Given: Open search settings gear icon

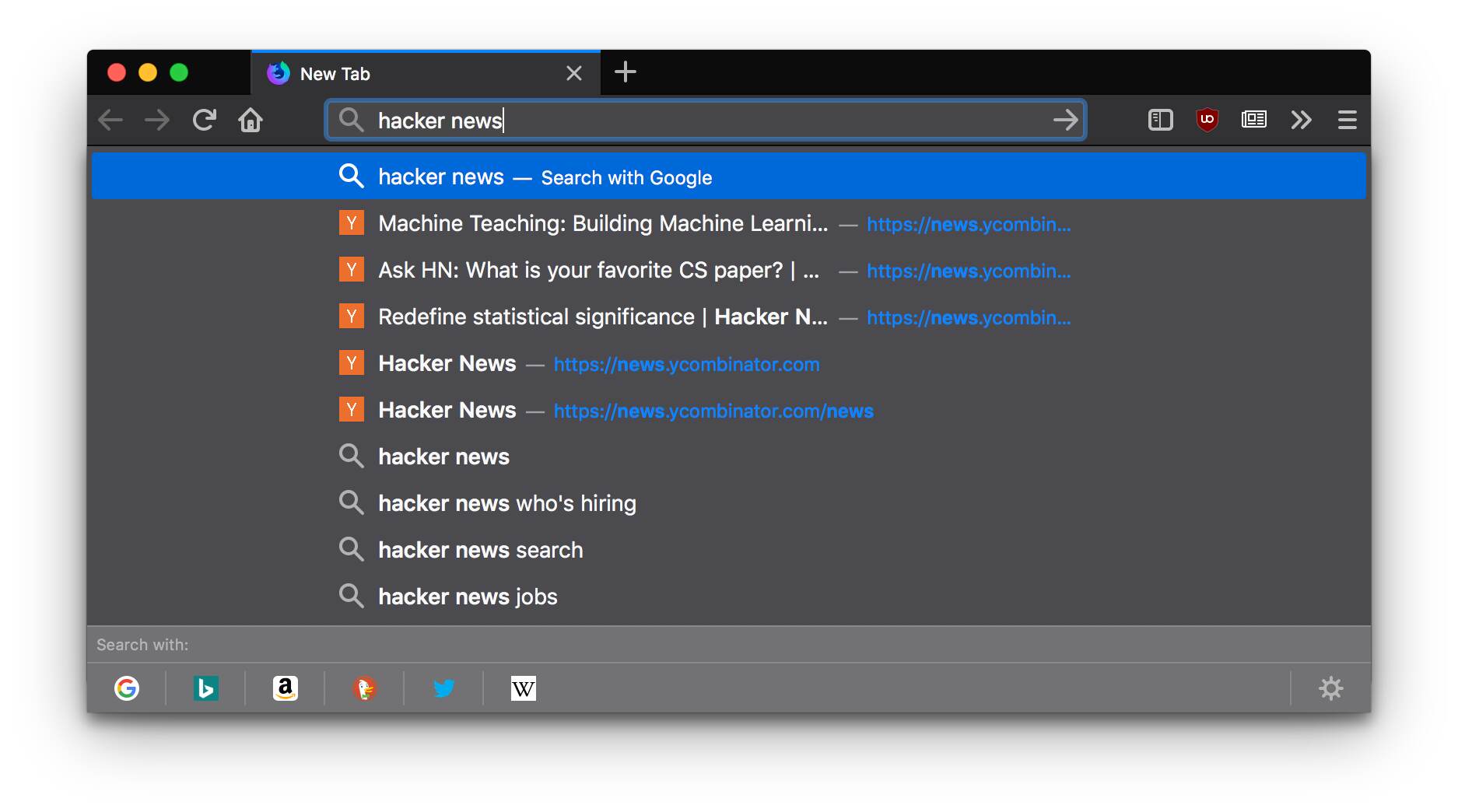Looking at the screenshot, I should pyautogui.click(x=1331, y=688).
